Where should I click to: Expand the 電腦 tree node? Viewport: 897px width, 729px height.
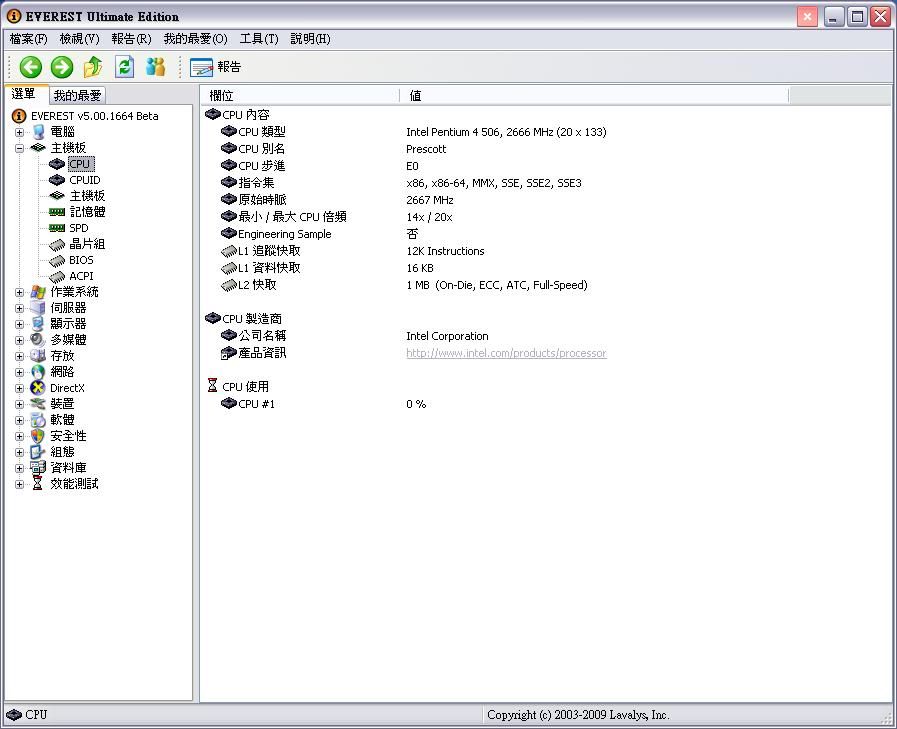pos(19,132)
